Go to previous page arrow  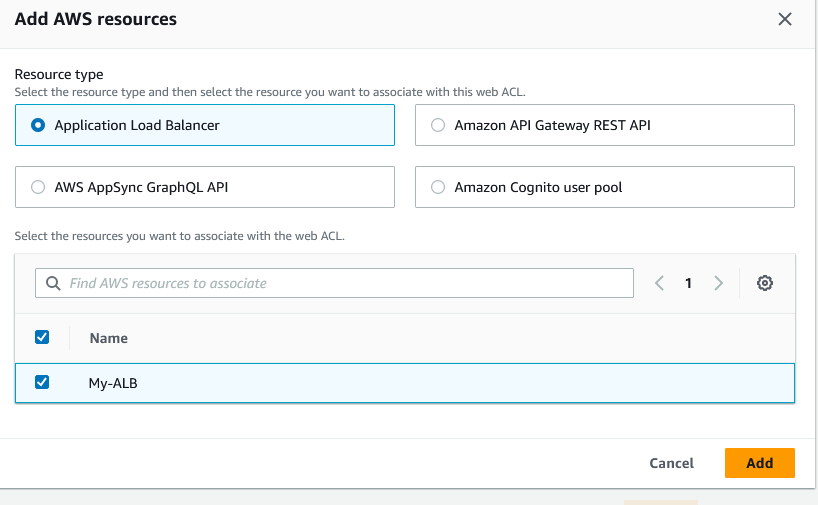pyautogui.click(x=659, y=283)
